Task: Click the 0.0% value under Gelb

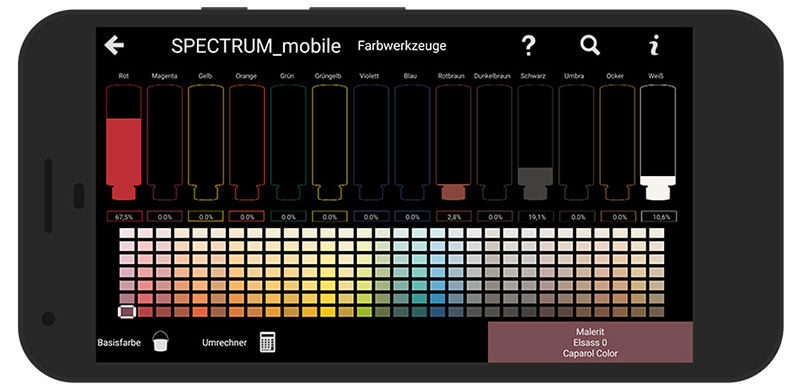Action: [x=206, y=216]
